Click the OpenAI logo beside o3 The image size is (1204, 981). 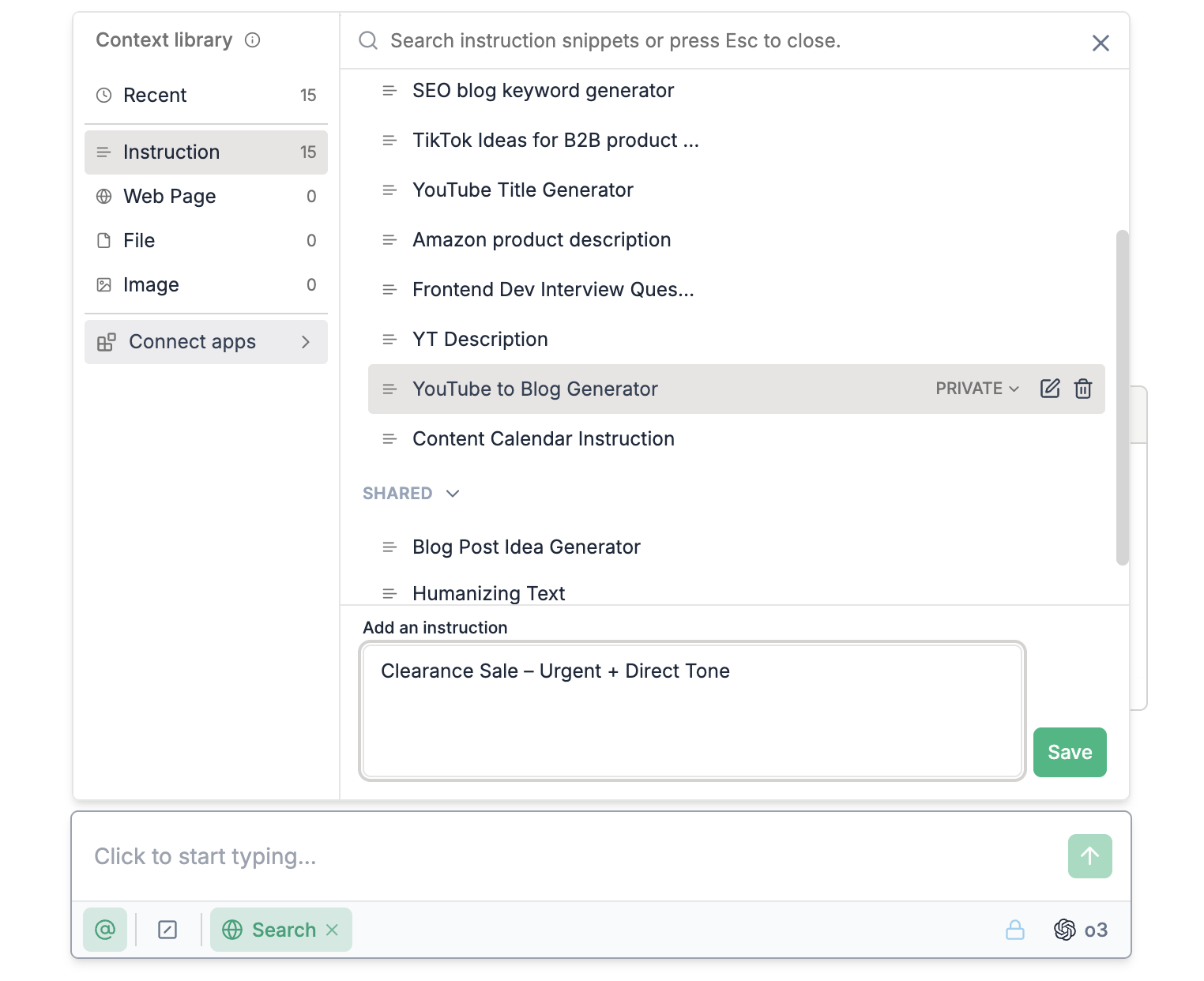[x=1065, y=930]
